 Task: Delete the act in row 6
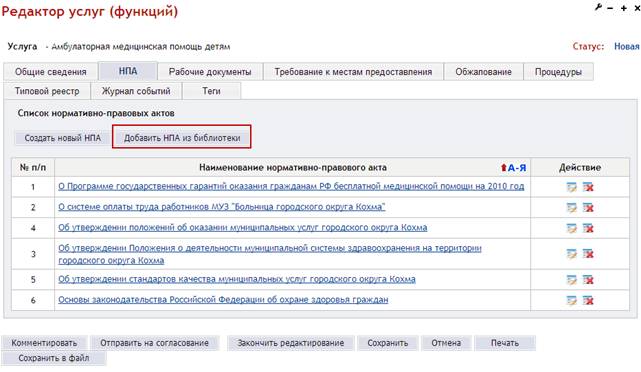click(588, 300)
